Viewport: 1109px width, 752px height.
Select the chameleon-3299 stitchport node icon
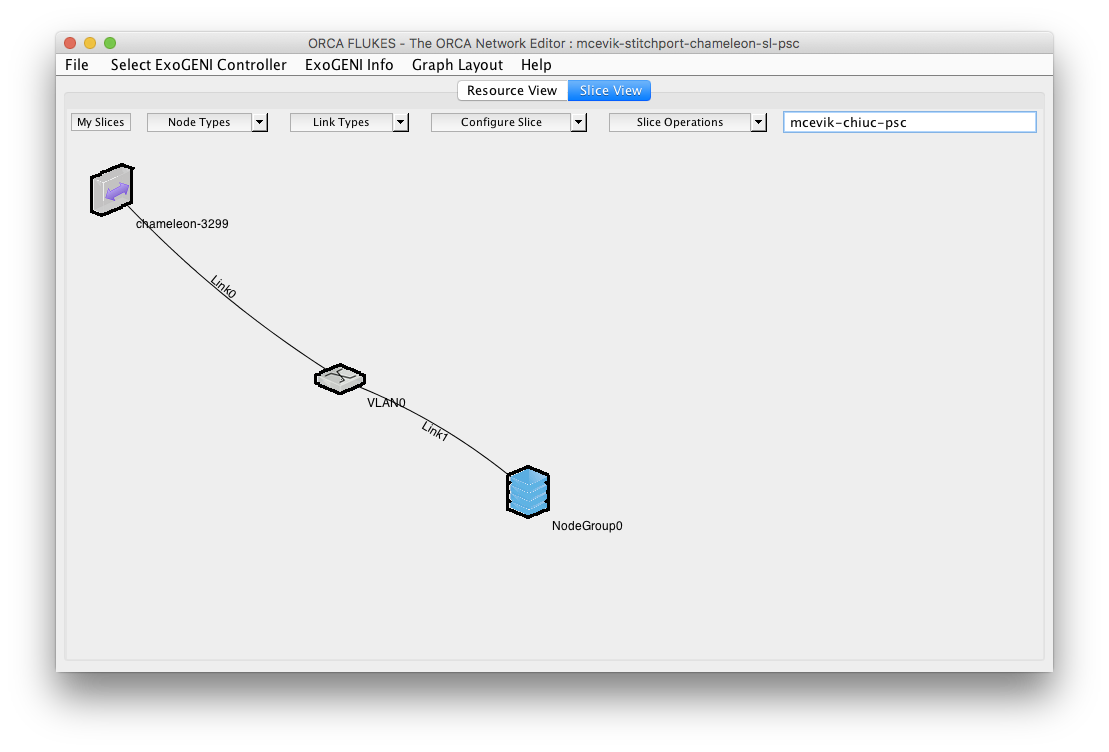click(x=112, y=190)
